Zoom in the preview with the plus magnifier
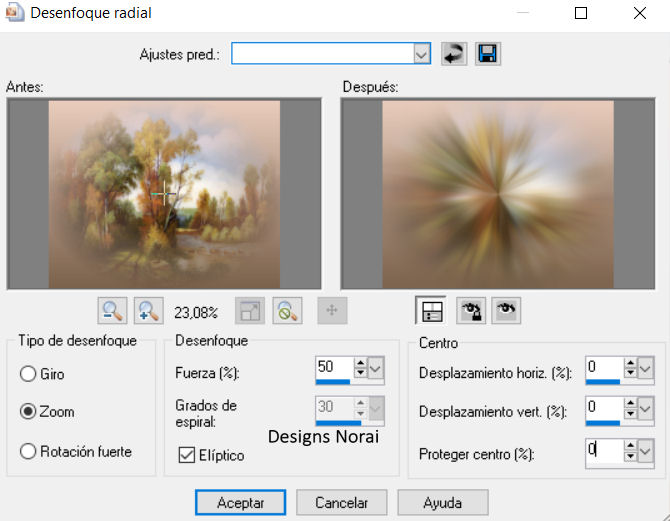Viewport: 670px width, 521px height. click(149, 311)
